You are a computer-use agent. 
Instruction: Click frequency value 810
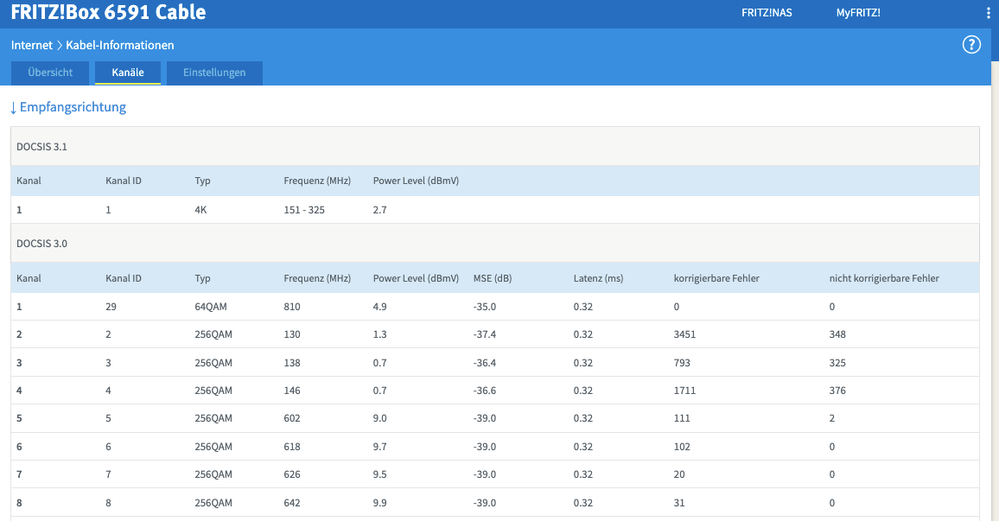[292, 306]
